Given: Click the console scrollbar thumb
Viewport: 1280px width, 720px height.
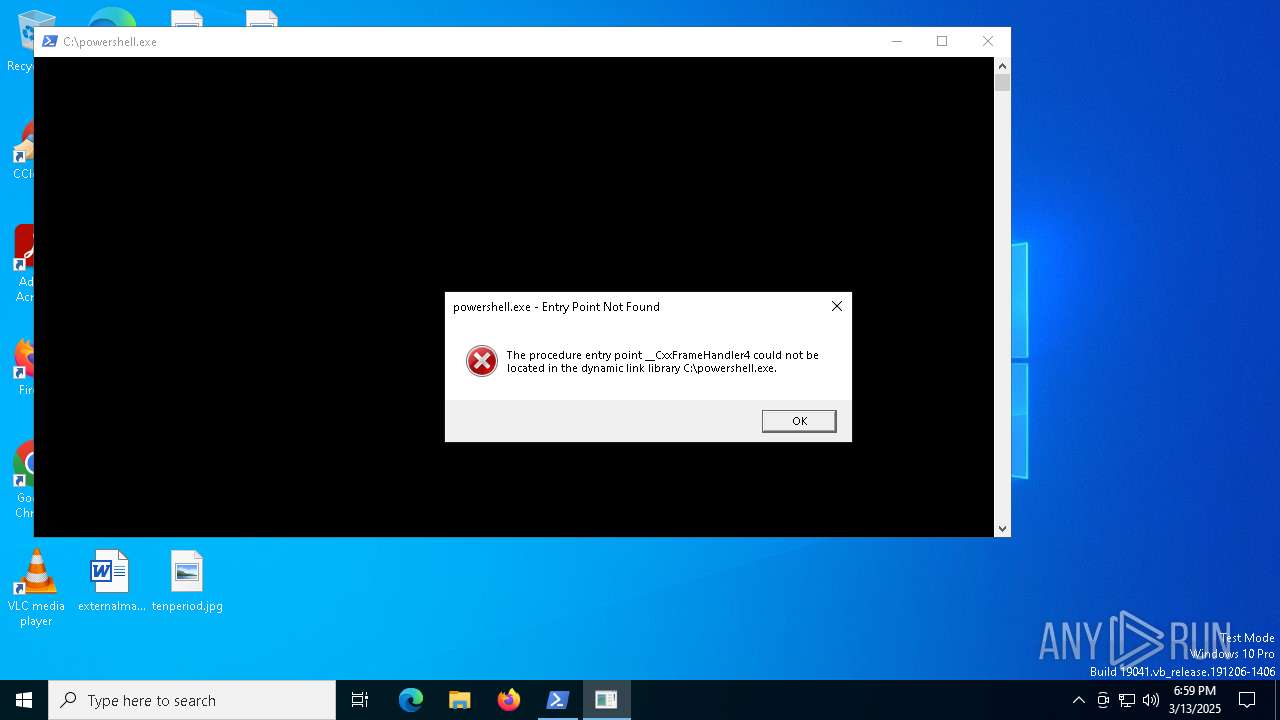Looking at the screenshot, I should coord(1002,83).
